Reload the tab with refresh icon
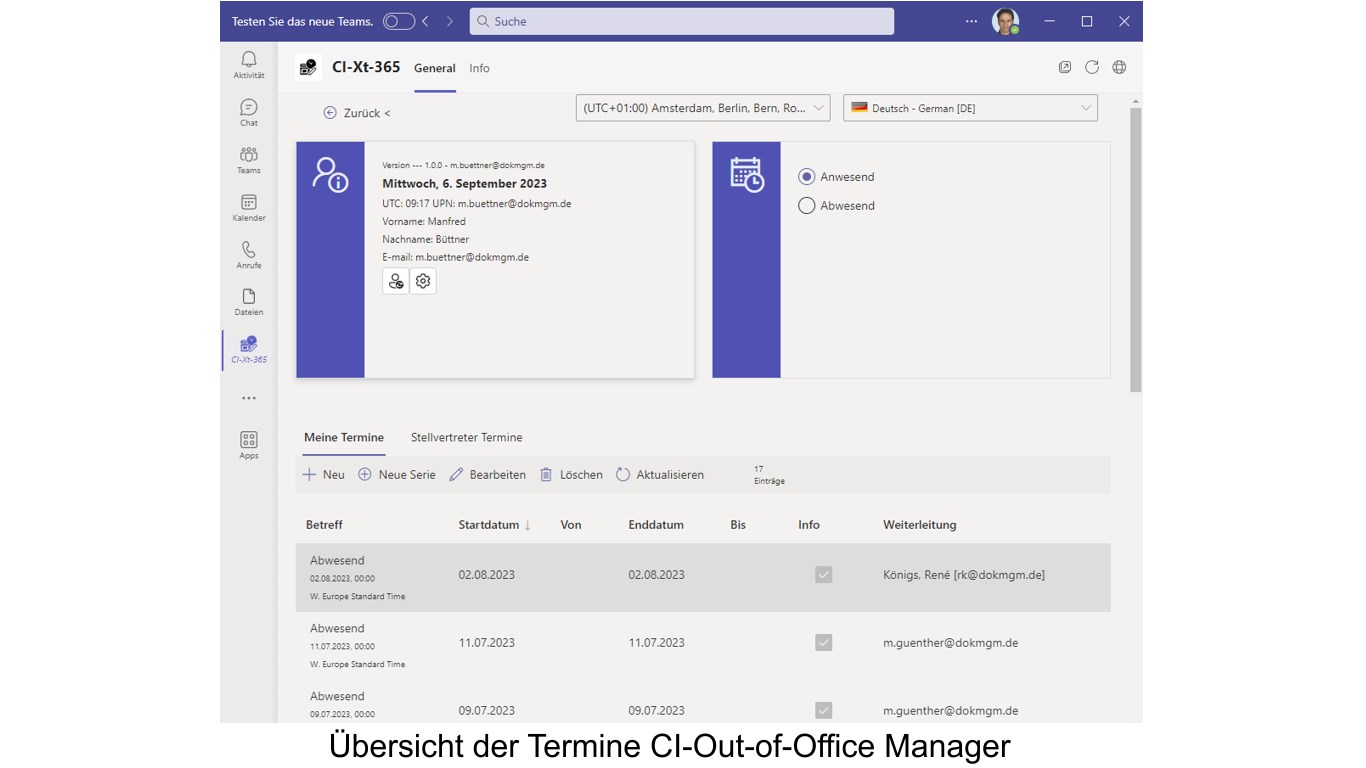This screenshot has width=1366, height=768. pos(1092,67)
